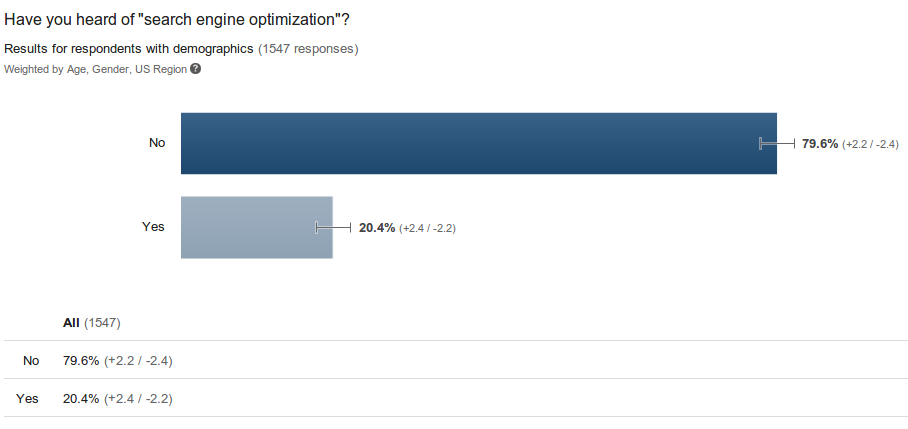Screen dimensions: 908x429
Task: Click the Results for respondents with demographics heading
Action: pyautogui.click(x=130, y=48)
